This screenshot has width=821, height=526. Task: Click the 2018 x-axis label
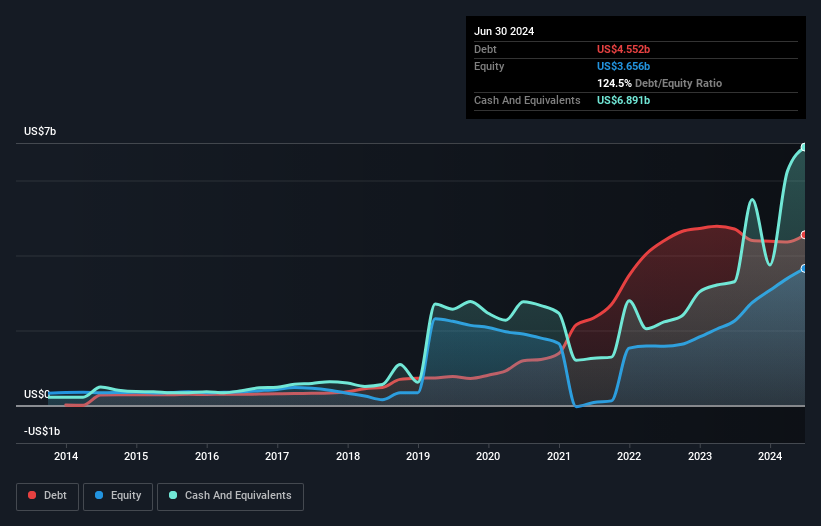[348, 456]
